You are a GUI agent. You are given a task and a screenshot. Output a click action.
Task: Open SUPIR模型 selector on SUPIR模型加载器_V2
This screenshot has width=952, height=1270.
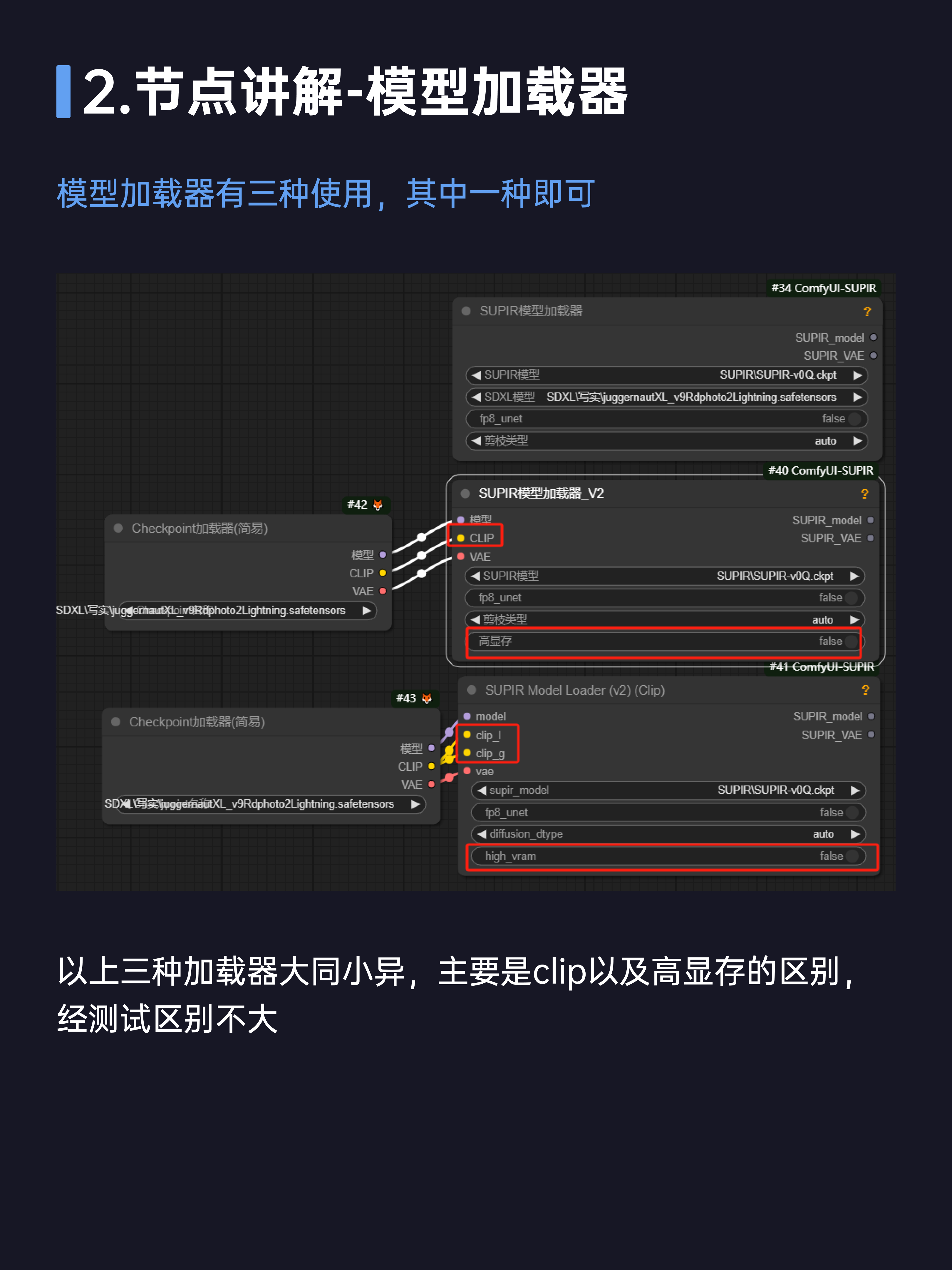[856, 576]
